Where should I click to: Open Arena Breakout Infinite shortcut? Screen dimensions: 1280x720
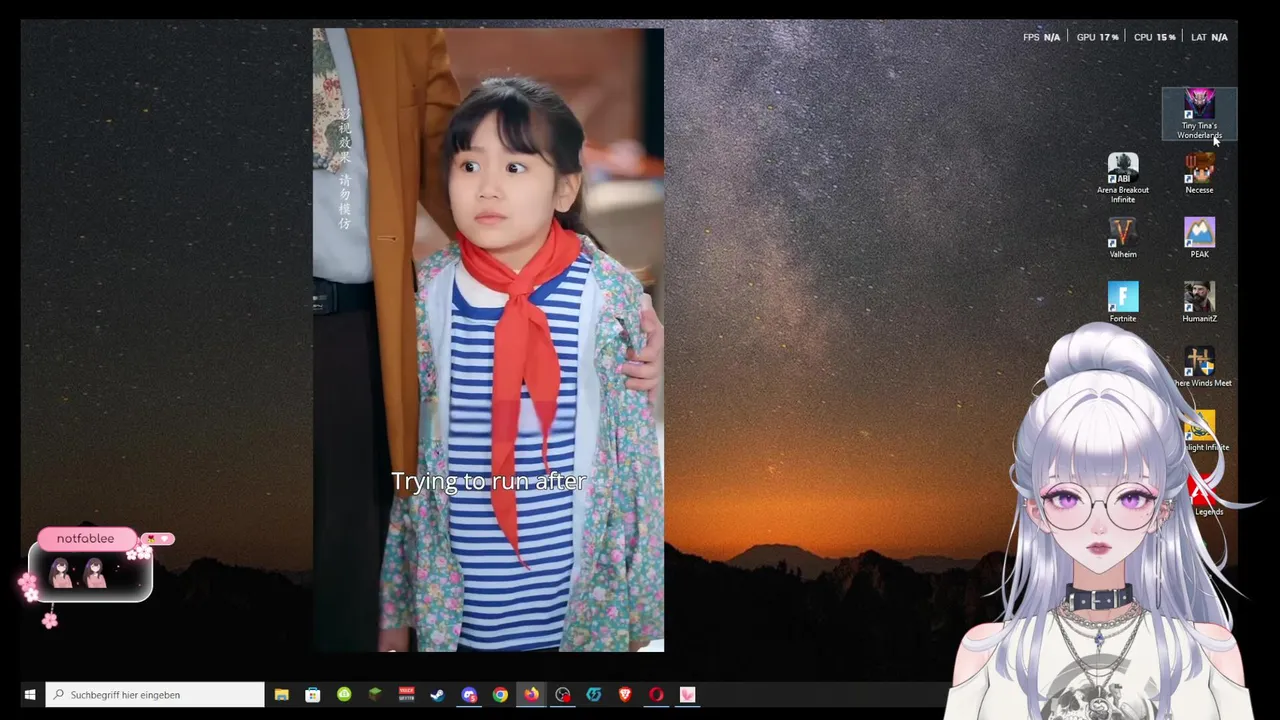pyautogui.click(x=1123, y=178)
